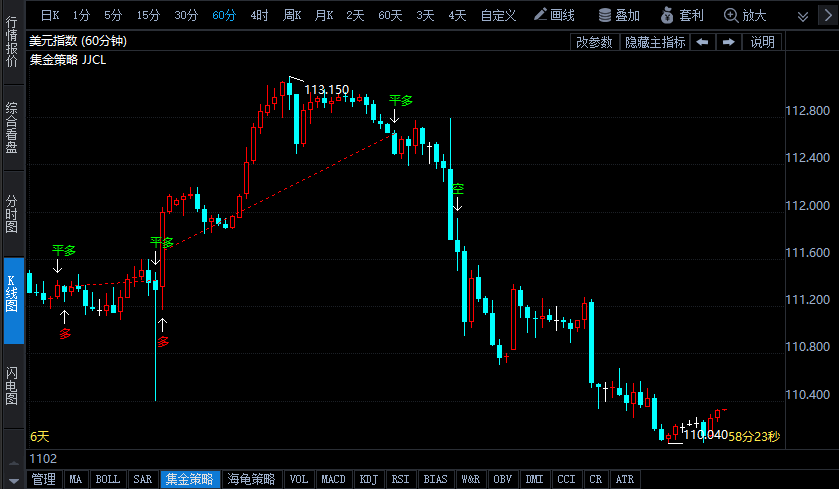Select the 集金策略 indicator tab
Screen dimensions: 839x489
(190, 479)
